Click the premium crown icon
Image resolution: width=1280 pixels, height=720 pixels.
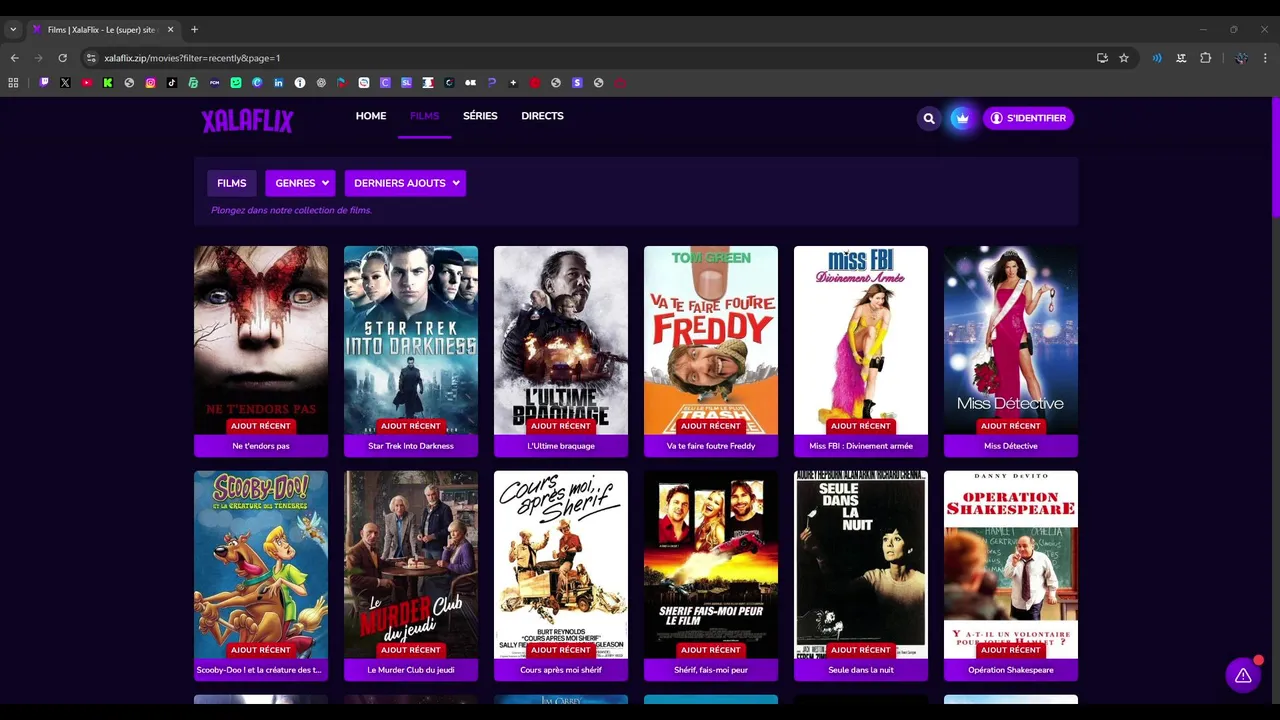click(961, 118)
